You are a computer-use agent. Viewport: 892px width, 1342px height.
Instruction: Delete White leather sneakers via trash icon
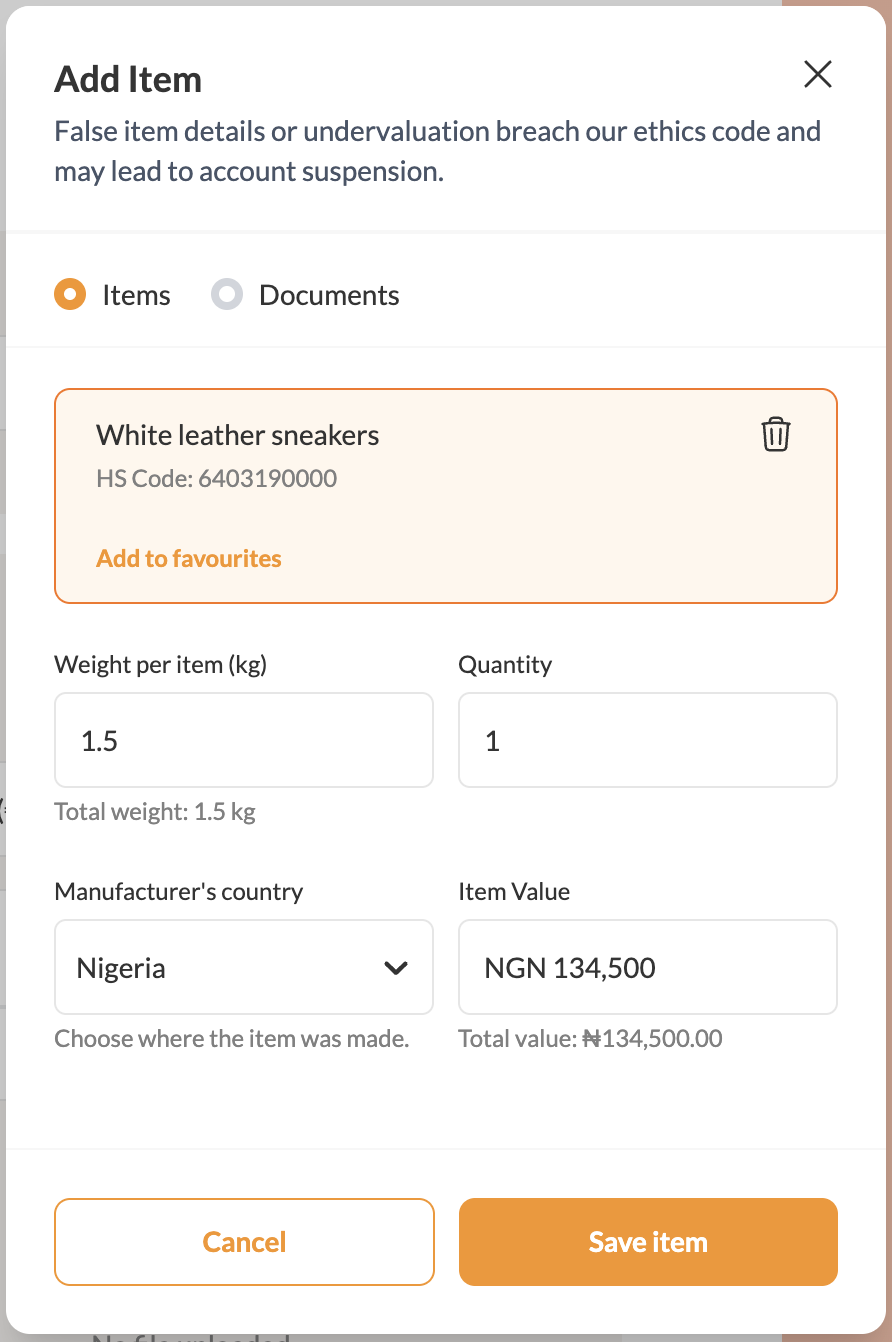776,435
